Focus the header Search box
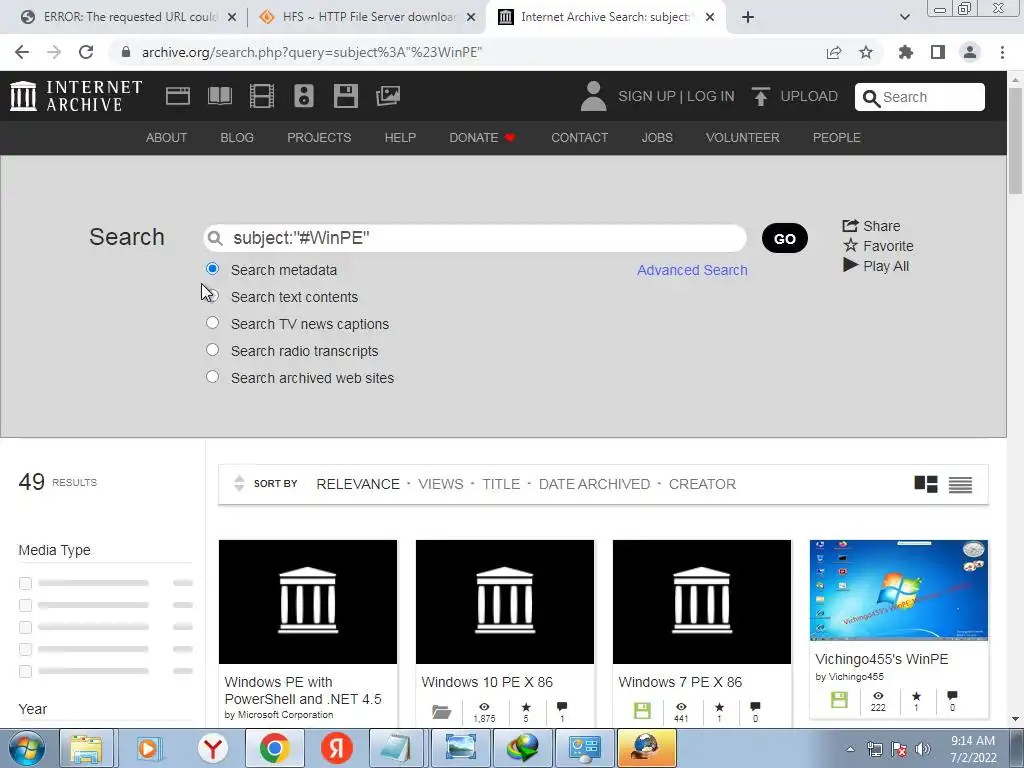This screenshot has height=768, width=1024. [x=920, y=97]
